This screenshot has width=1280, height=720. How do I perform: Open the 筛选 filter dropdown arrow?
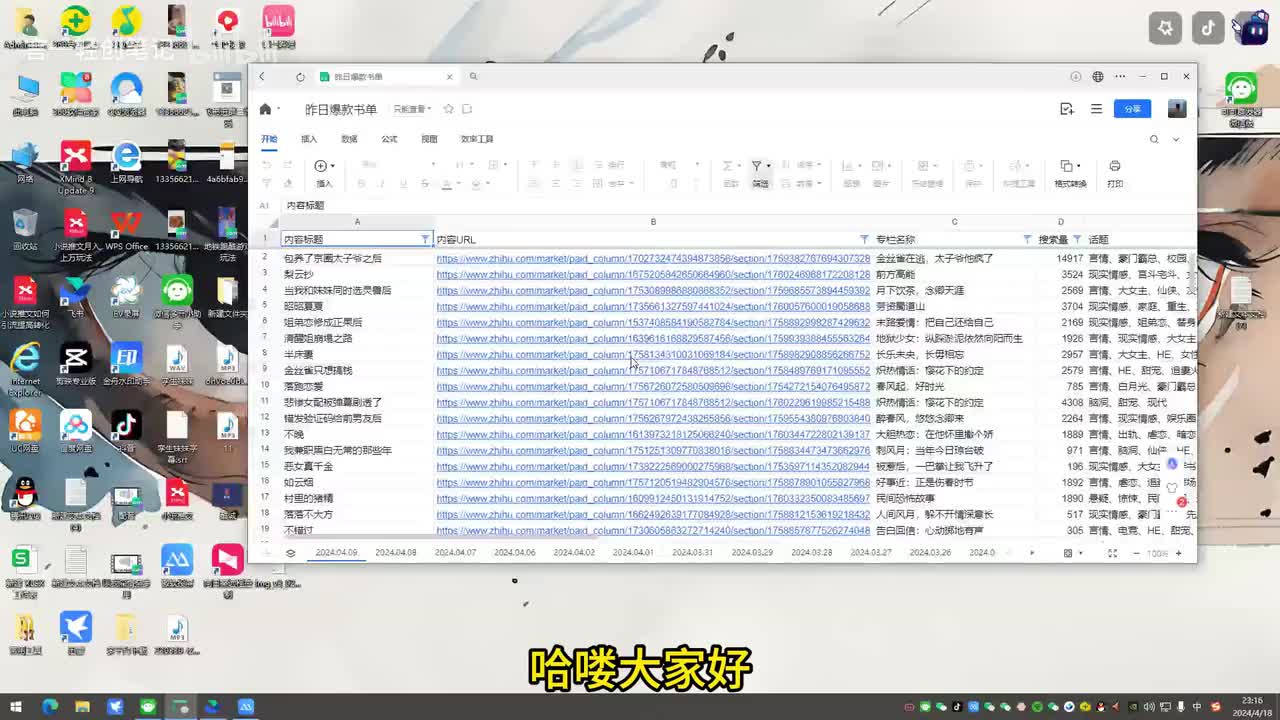click(x=768, y=166)
